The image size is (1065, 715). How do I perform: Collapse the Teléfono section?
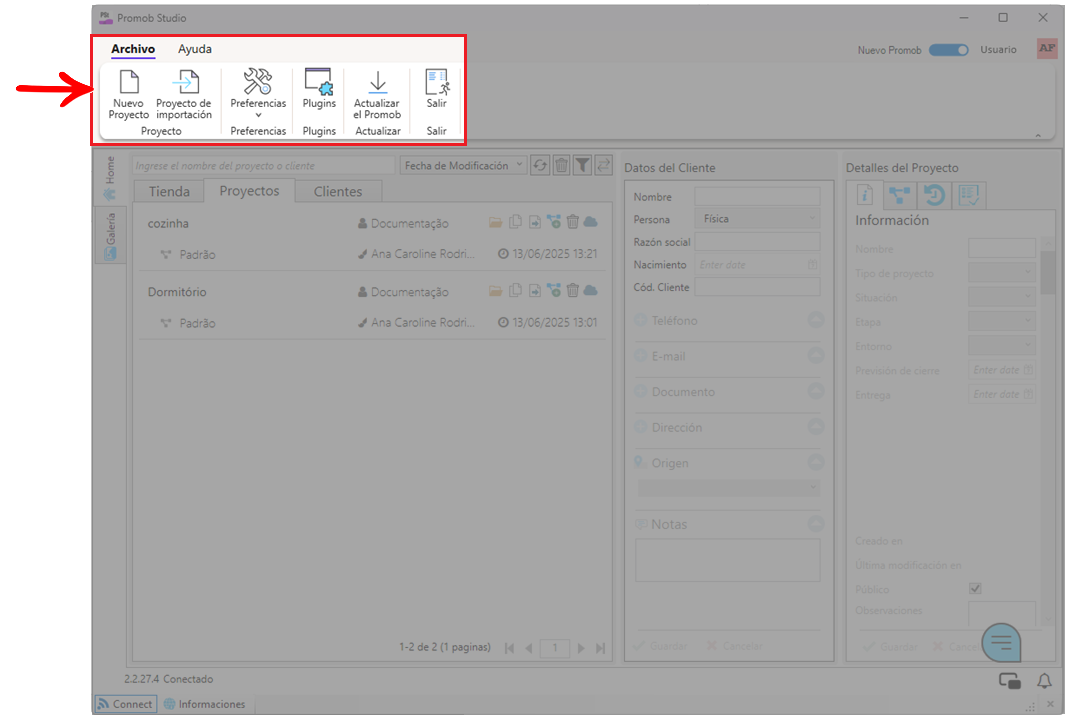(815, 320)
